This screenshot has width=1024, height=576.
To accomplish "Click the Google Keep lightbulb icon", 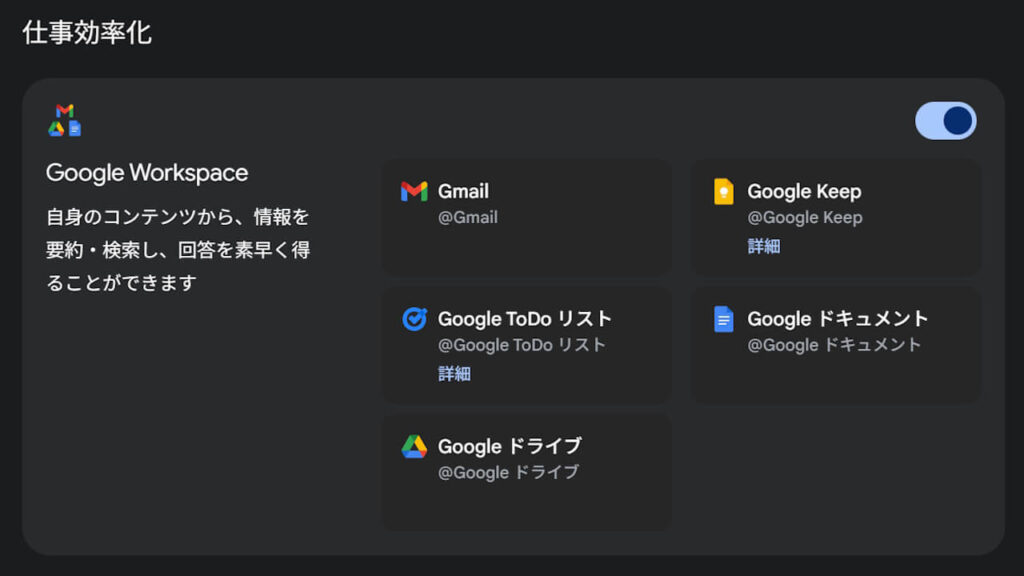I will 724,191.
